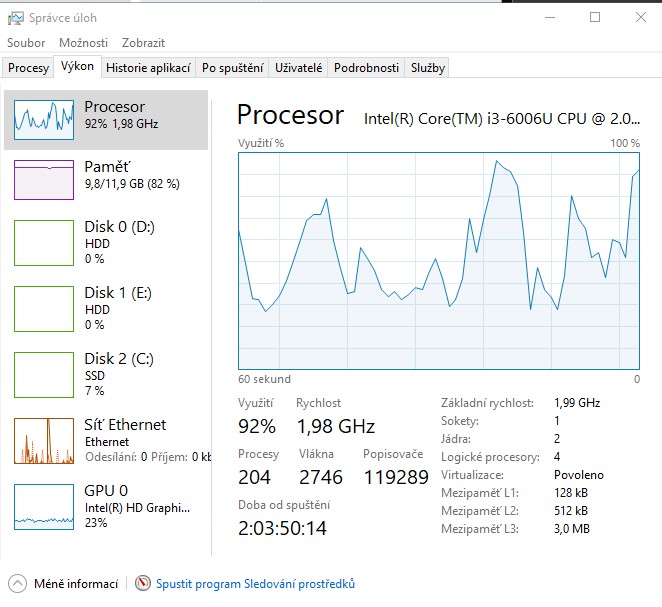The height and width of the screenshot is (607, 662).
Task: Open the Soubor menu
Action: [26, 43]
